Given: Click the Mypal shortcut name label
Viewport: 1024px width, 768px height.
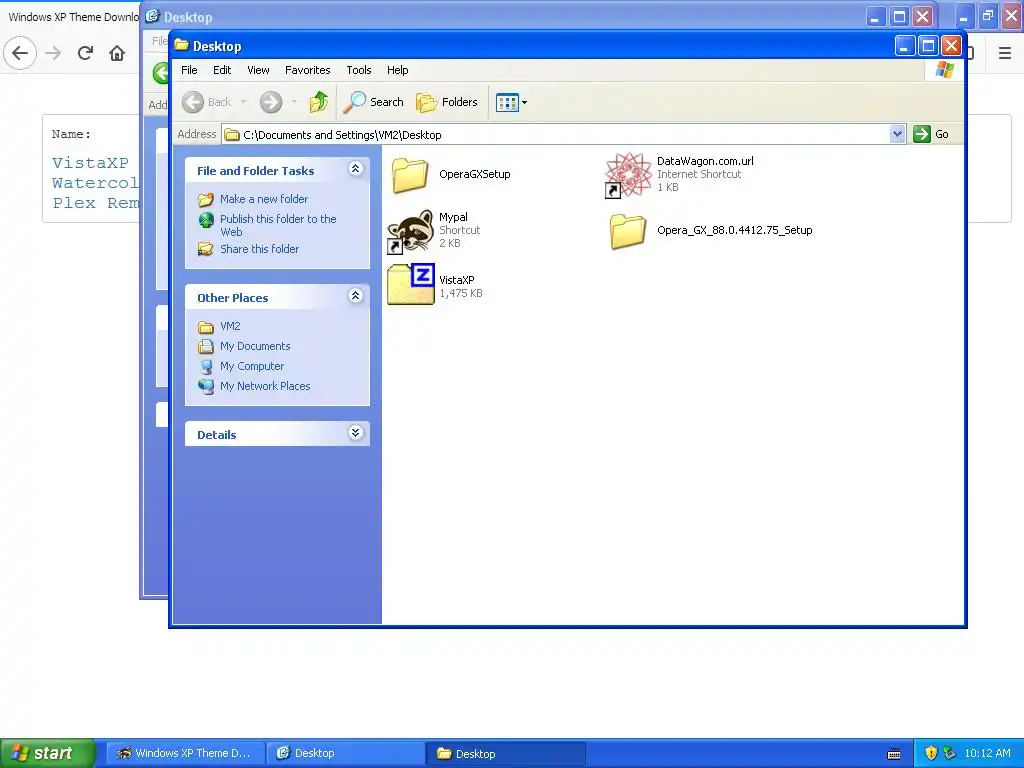Looking at the screenshot, I should (453, 217).
